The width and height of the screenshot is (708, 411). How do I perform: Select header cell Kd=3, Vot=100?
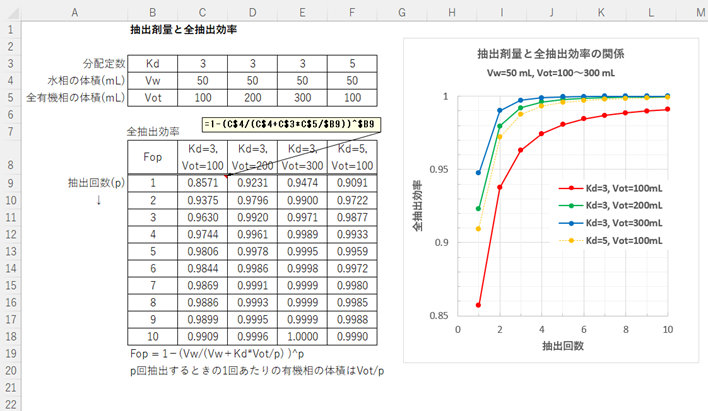point(202,157)
